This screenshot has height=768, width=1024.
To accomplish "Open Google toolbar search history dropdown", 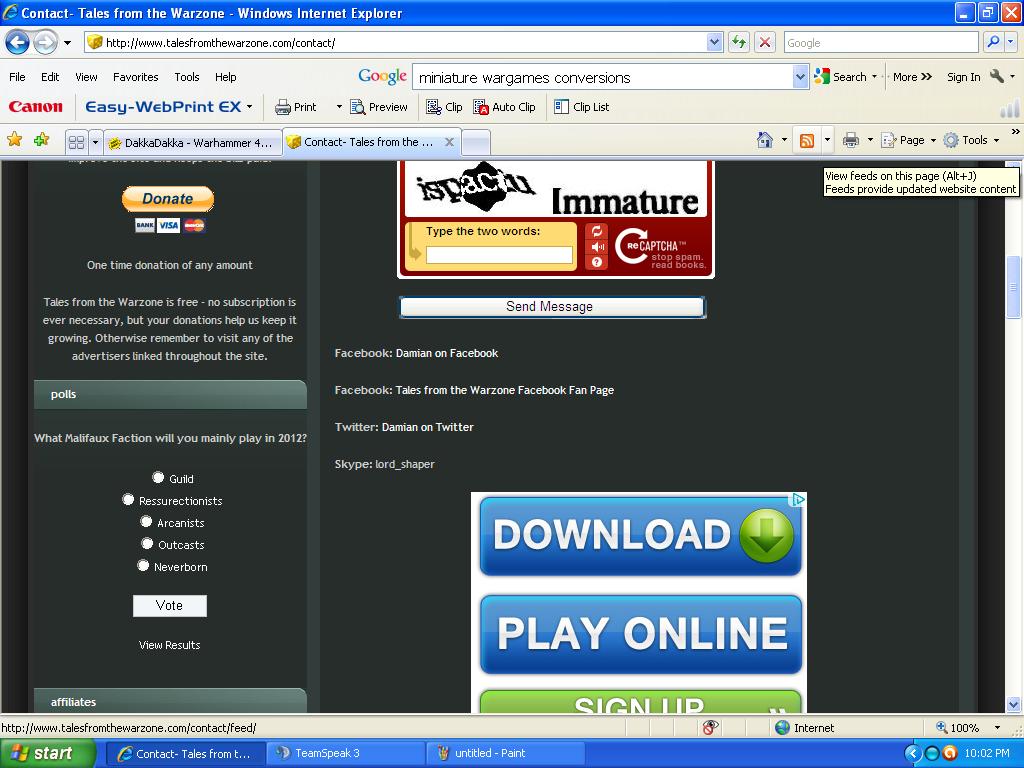I will click(800, 77).
